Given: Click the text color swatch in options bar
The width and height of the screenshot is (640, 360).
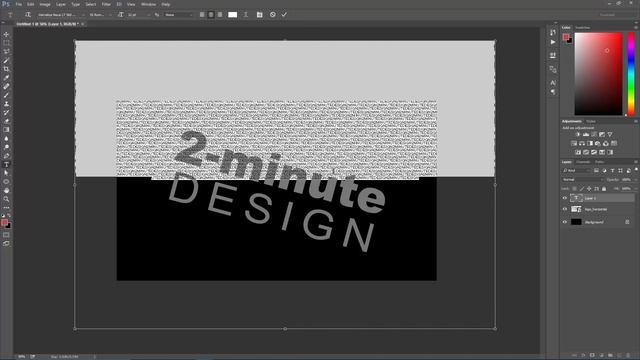Looking at the screenshot, I should [x=233, y=15].
